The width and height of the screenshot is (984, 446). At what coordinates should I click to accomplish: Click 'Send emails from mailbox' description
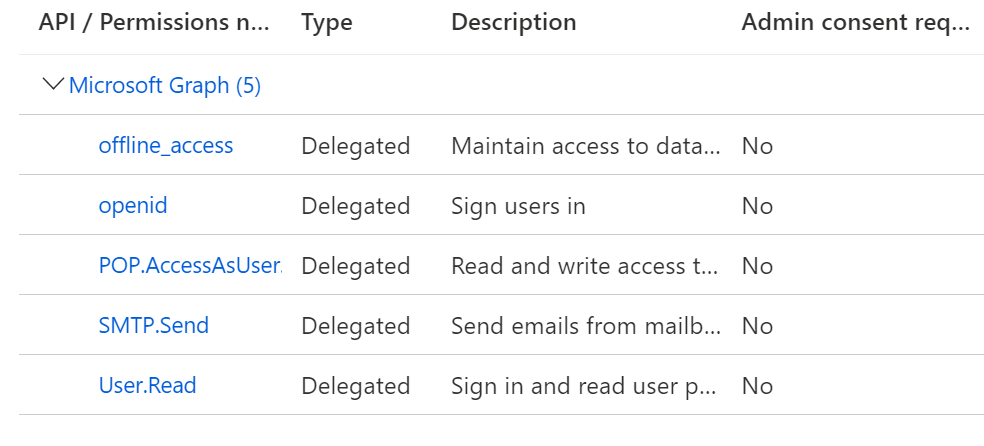pyautogui.click(x=586, y=326)
